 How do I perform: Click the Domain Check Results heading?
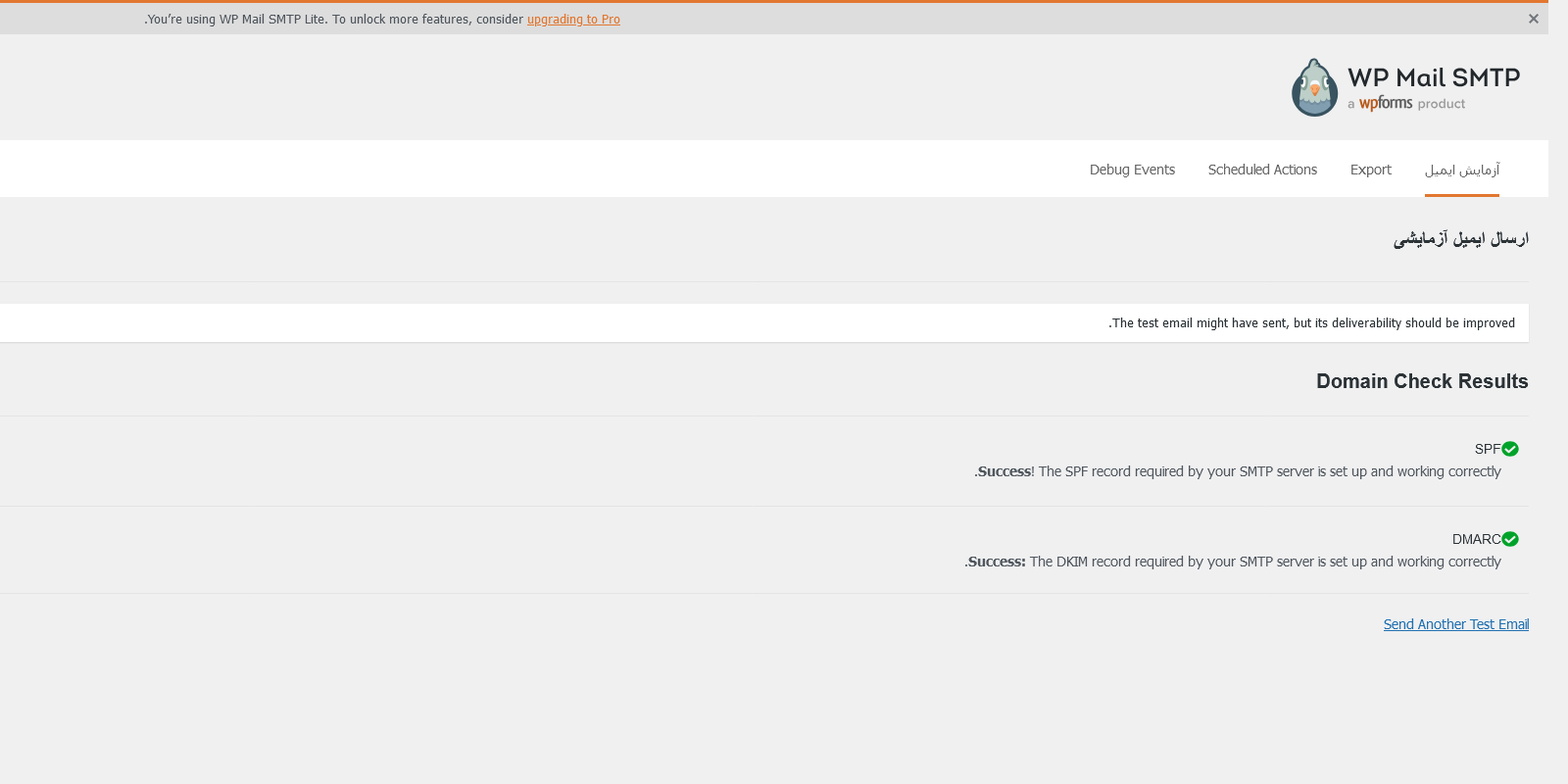coord(1422,381)
